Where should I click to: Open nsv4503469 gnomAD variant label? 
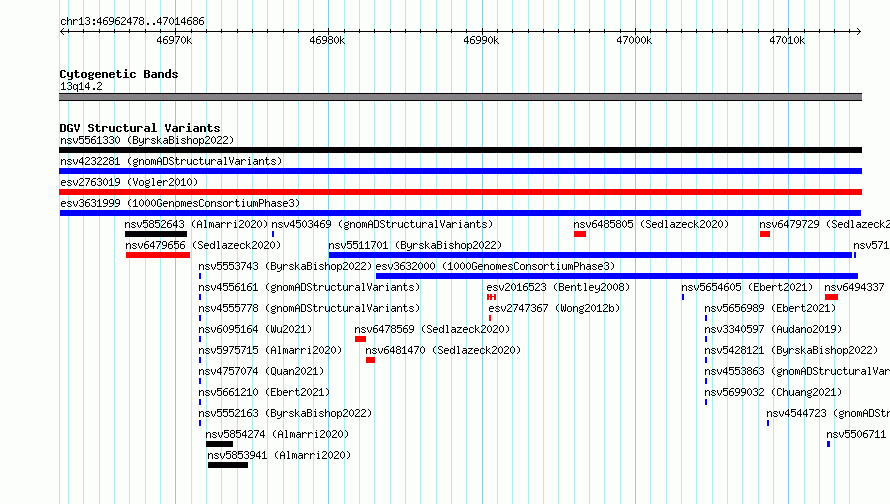382,224
